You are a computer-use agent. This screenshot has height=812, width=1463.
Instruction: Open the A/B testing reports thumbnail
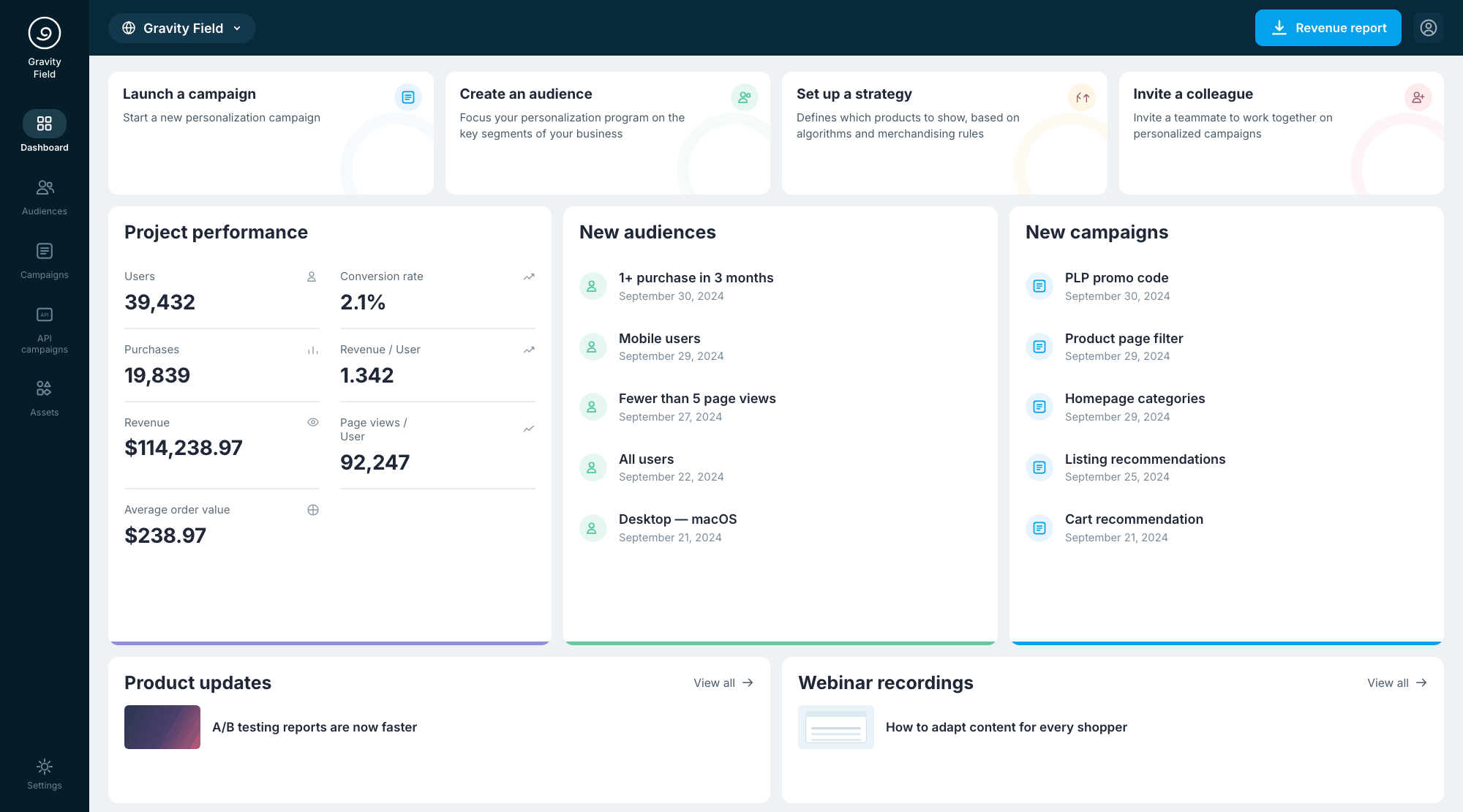[x=162, y=727]
